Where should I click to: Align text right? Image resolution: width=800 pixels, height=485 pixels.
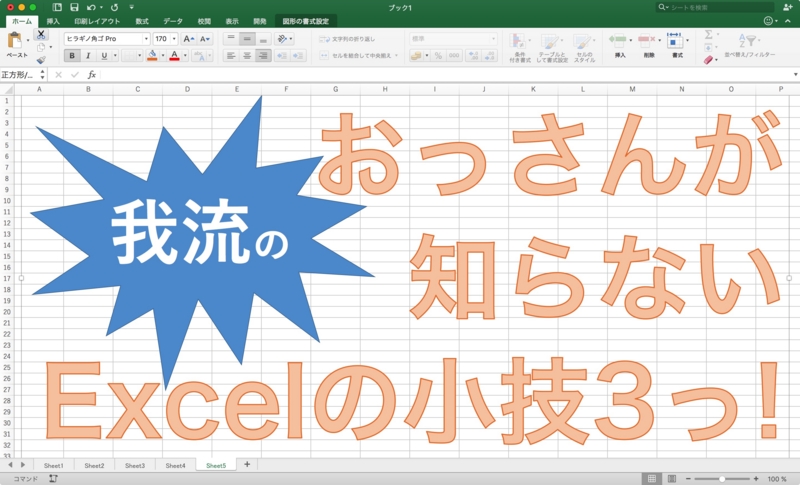263,56
